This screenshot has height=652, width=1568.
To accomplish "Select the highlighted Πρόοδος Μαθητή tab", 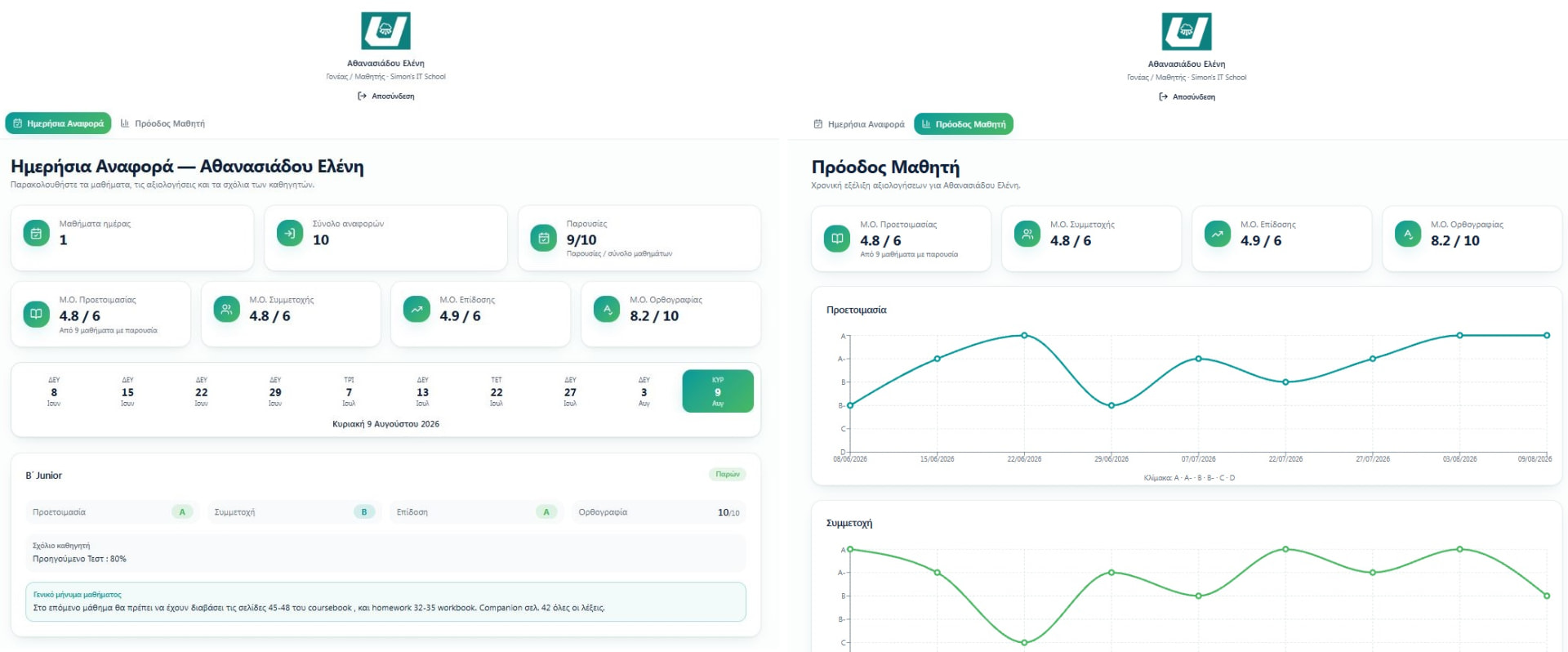I will coord(964,124).
